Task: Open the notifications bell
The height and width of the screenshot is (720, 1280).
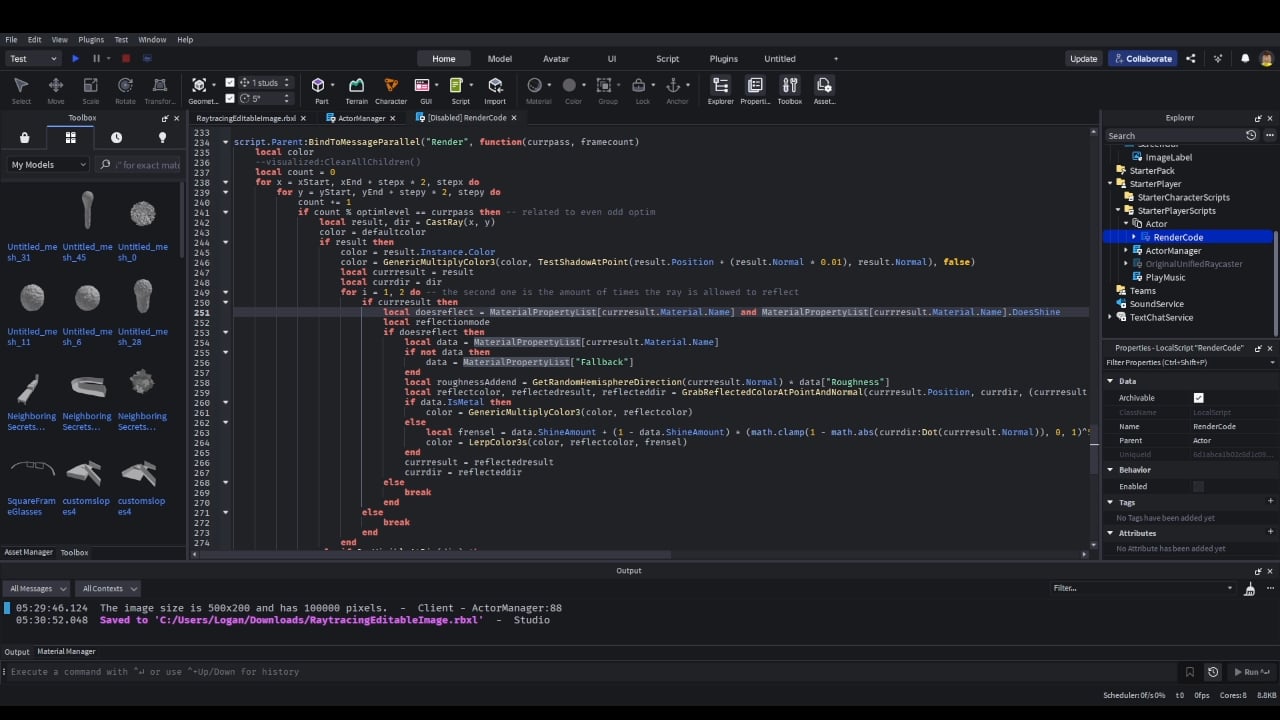Action: (1245, 59)
